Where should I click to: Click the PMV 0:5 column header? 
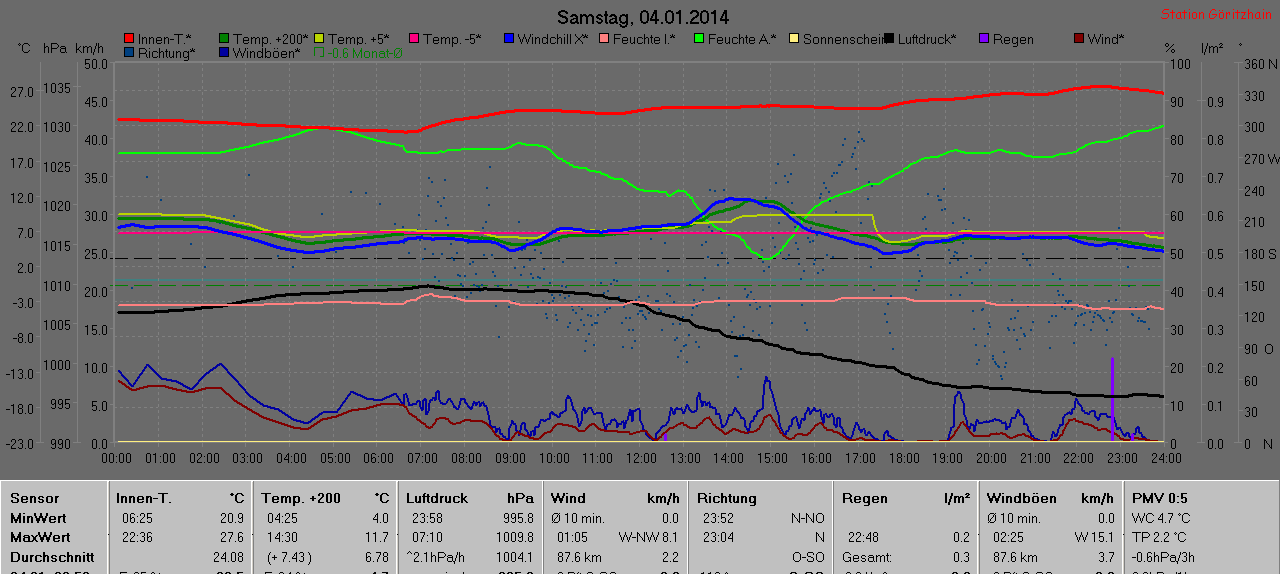[1160, 498]
